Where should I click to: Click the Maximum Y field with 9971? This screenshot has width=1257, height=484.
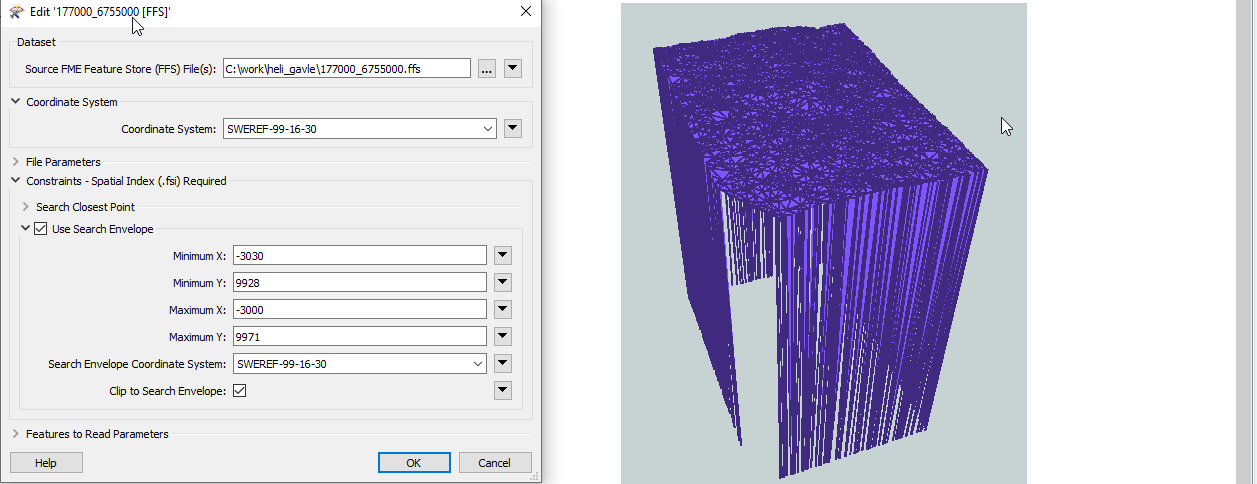pos(360,337)
